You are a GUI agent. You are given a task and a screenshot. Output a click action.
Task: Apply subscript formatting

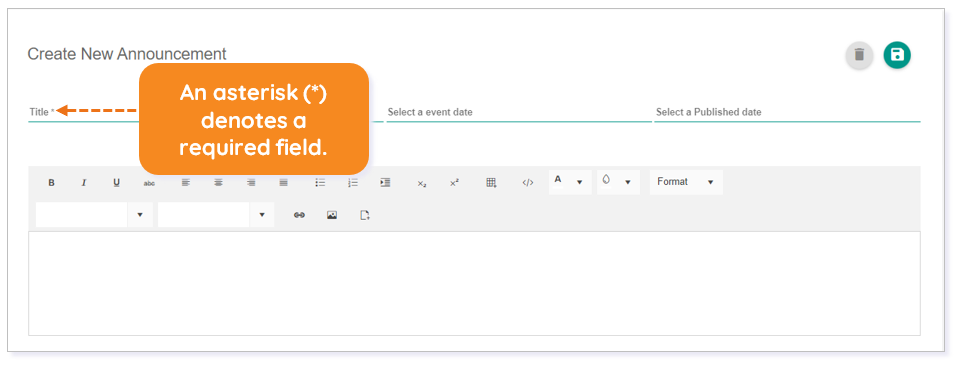coord(422,183)
